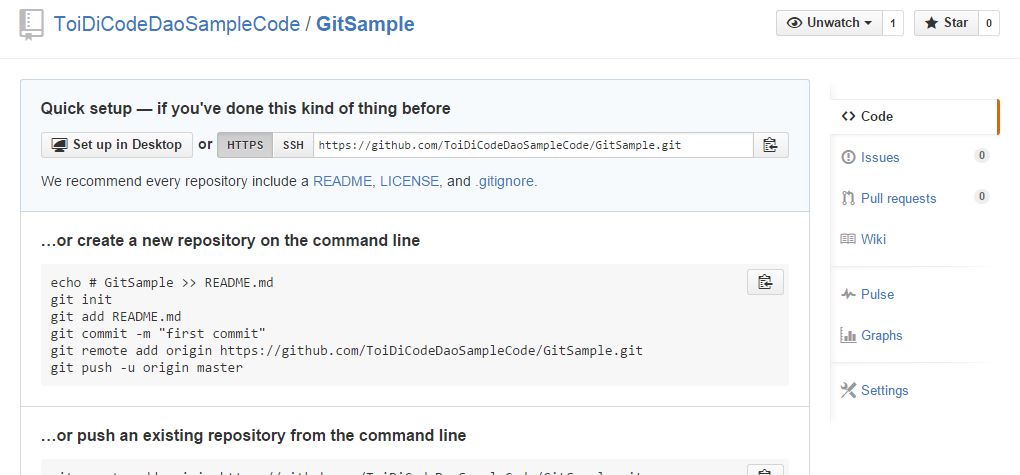1020x475 pixels.
Task: Click the clone URL text field
Action: (x=533, y=145)
